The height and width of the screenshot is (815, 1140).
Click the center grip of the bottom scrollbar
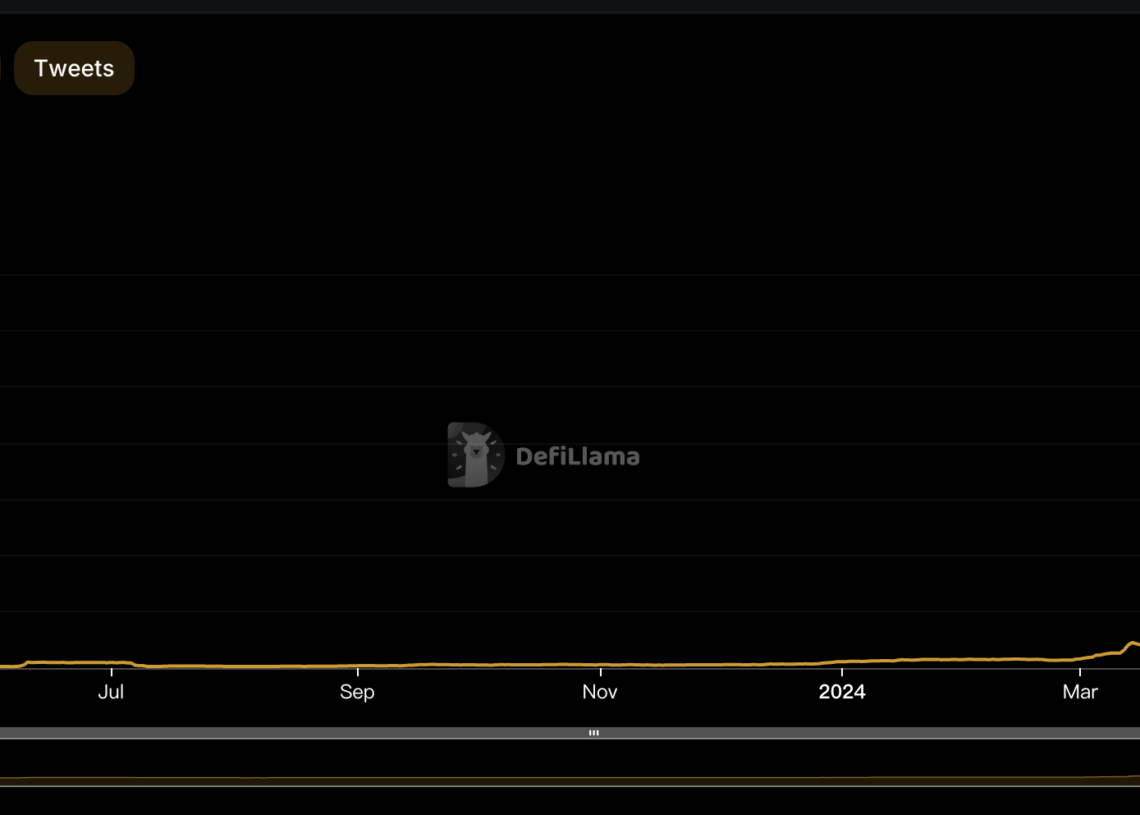(x=593, y=733)
